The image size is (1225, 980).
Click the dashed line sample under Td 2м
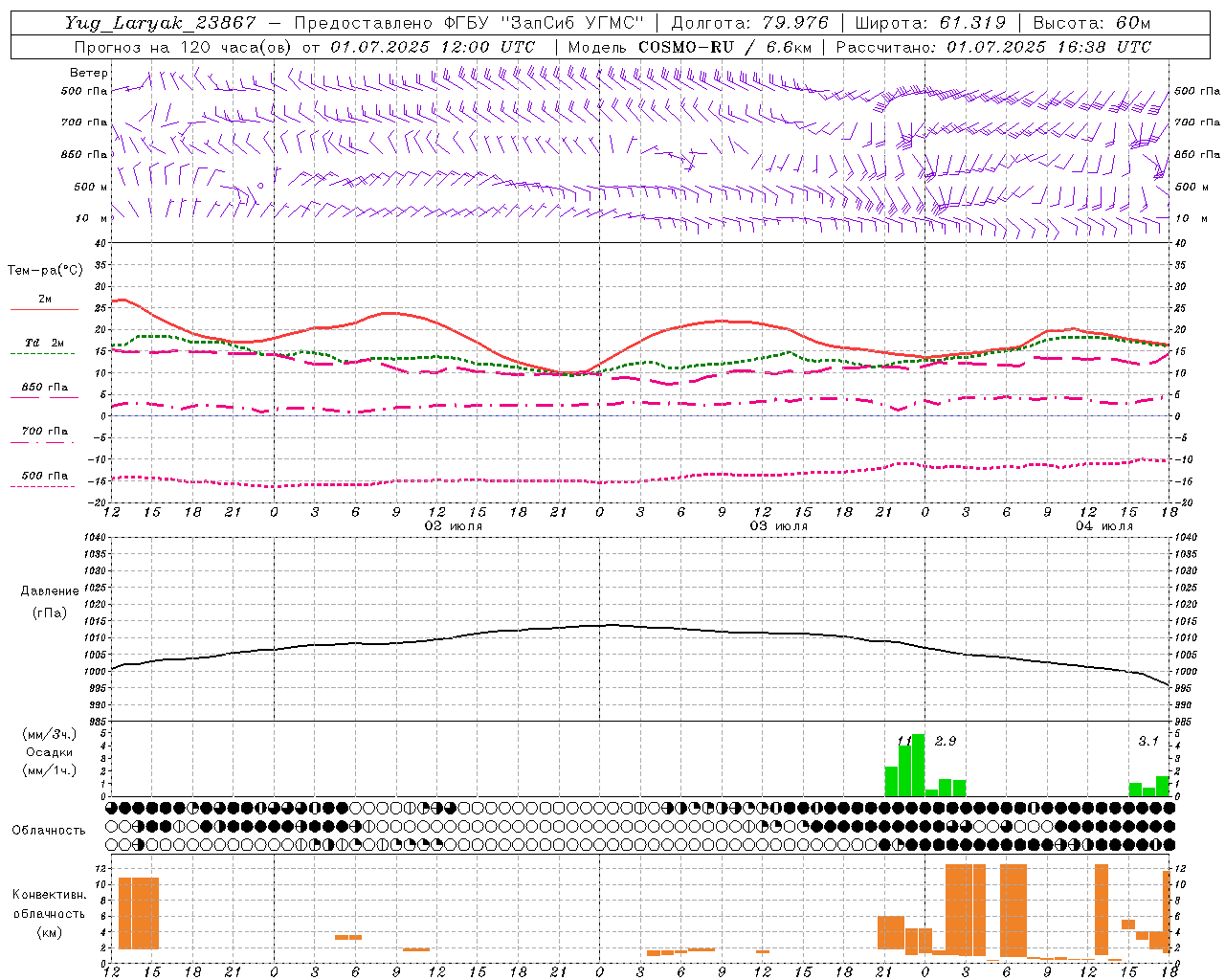[x=43, y=354]
